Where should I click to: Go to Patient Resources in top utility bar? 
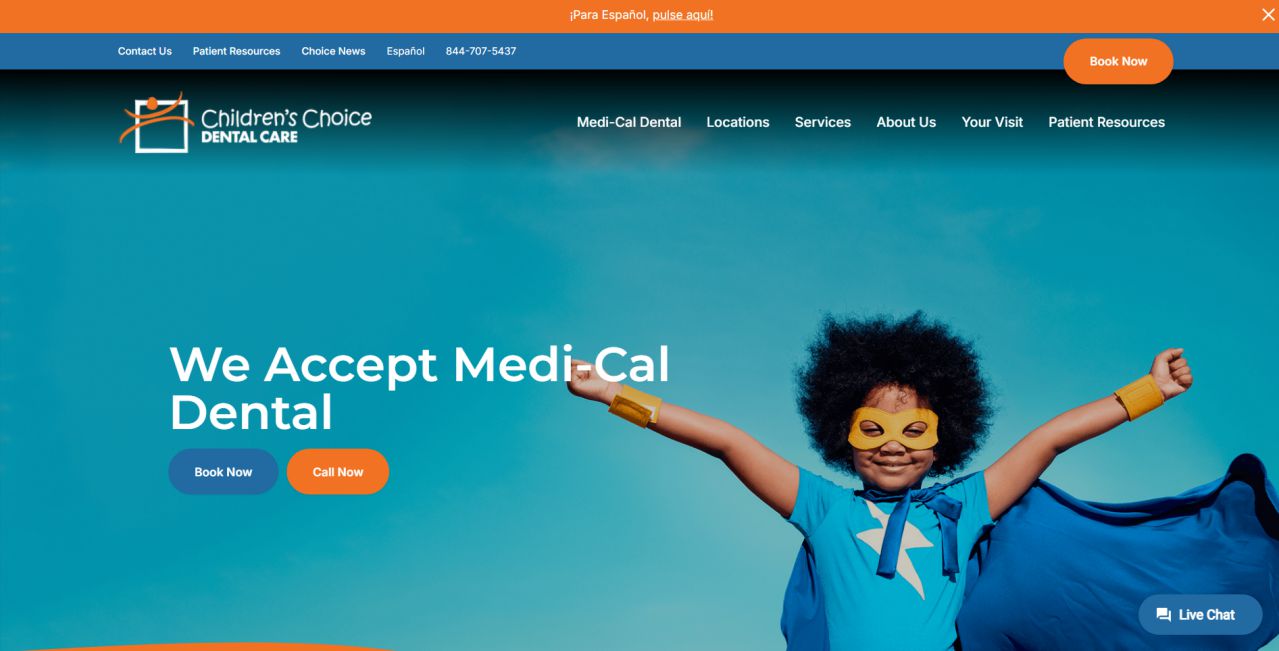(236, 51)
